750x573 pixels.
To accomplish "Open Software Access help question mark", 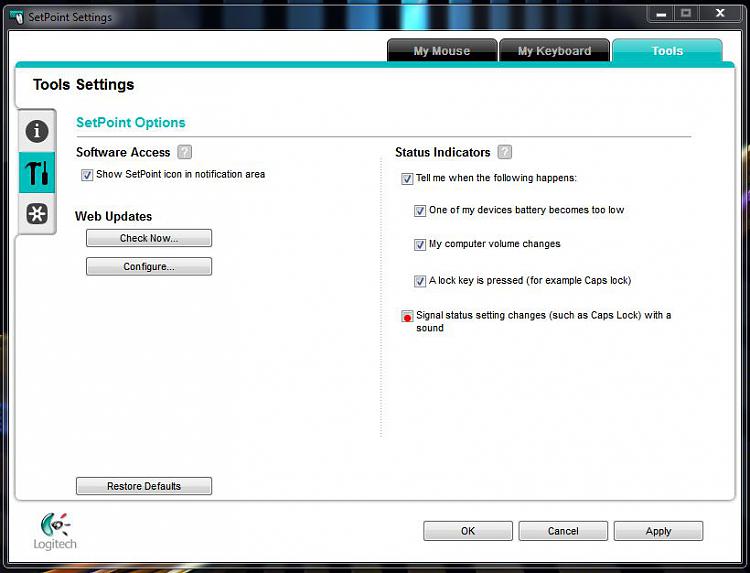I will pos(184,152).
